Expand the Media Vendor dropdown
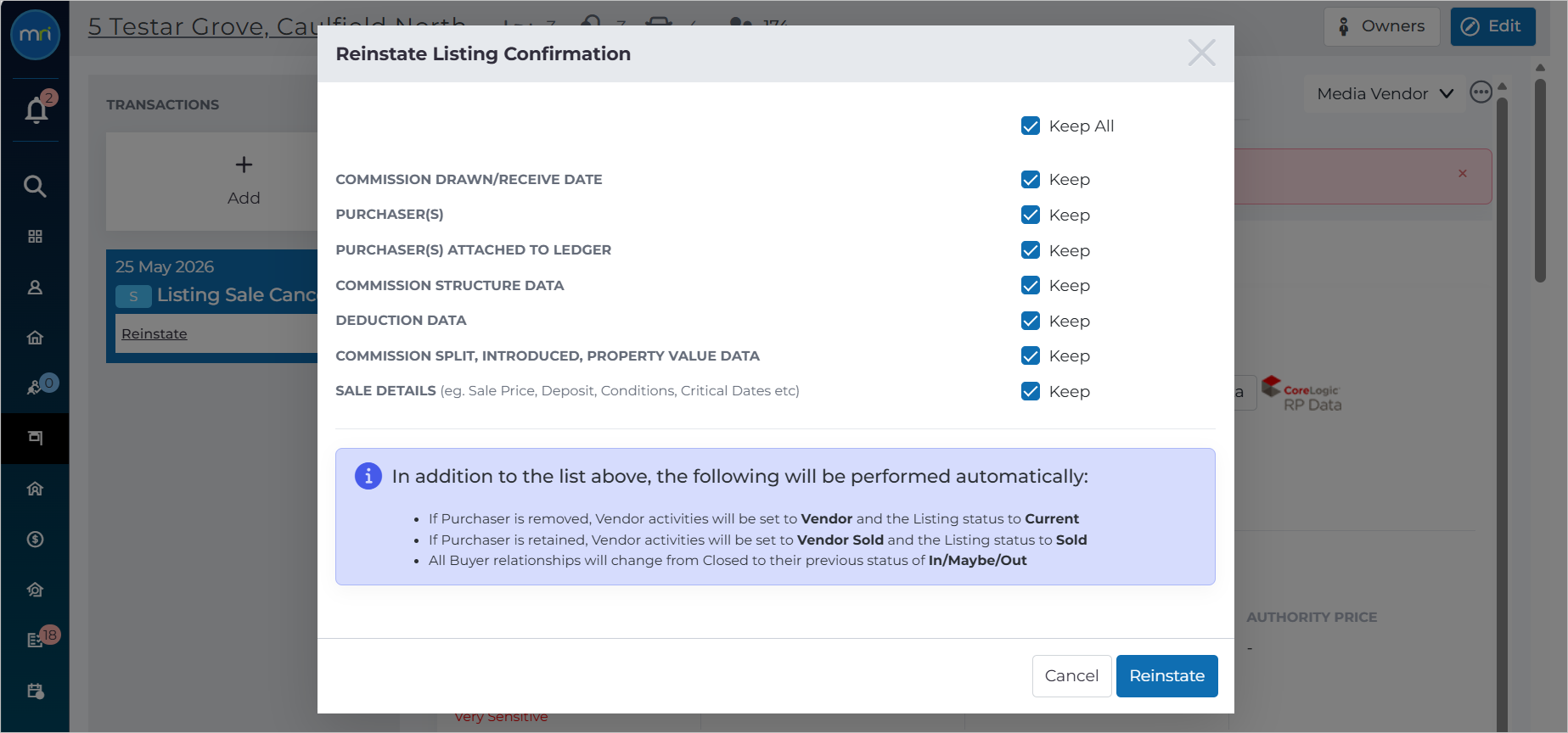1568x733 pixels. point(1385,93)
